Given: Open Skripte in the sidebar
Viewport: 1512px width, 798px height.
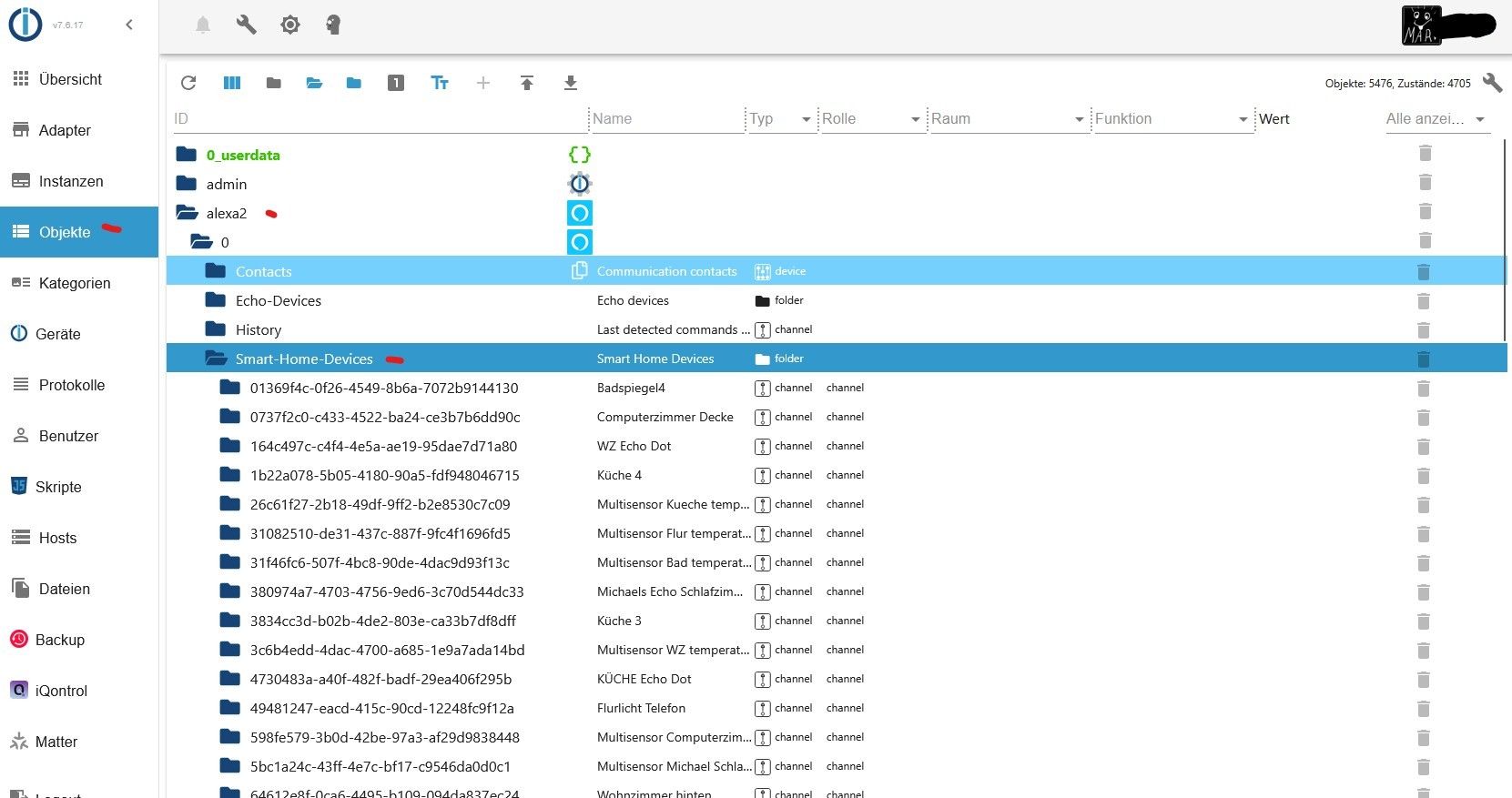Looking at the screenshot, I should tap(58, 487).
